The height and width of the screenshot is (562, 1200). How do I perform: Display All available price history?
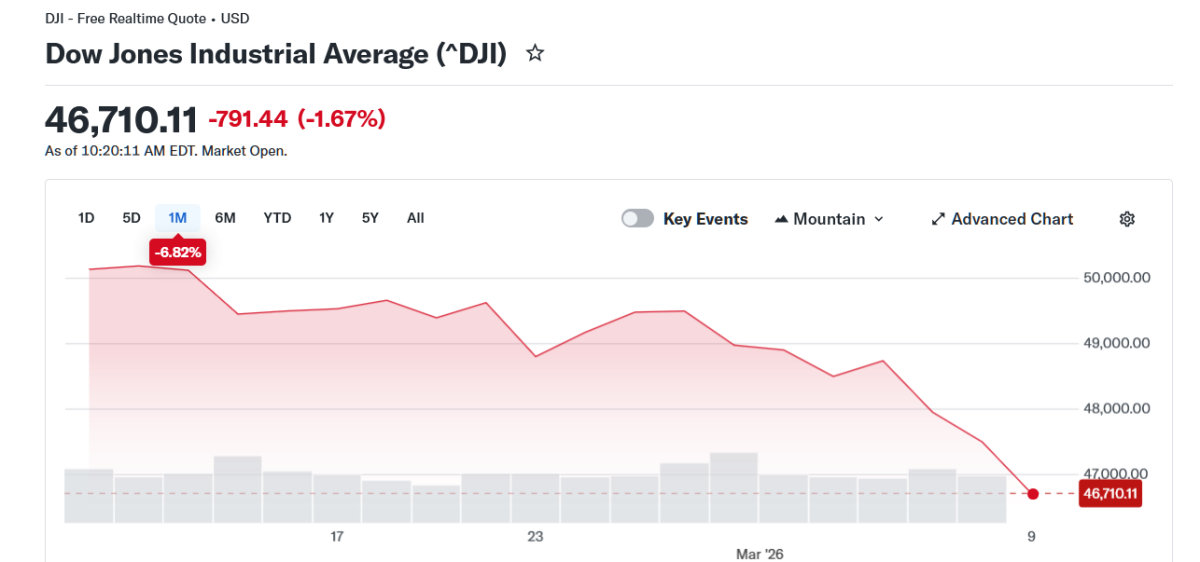415,218
